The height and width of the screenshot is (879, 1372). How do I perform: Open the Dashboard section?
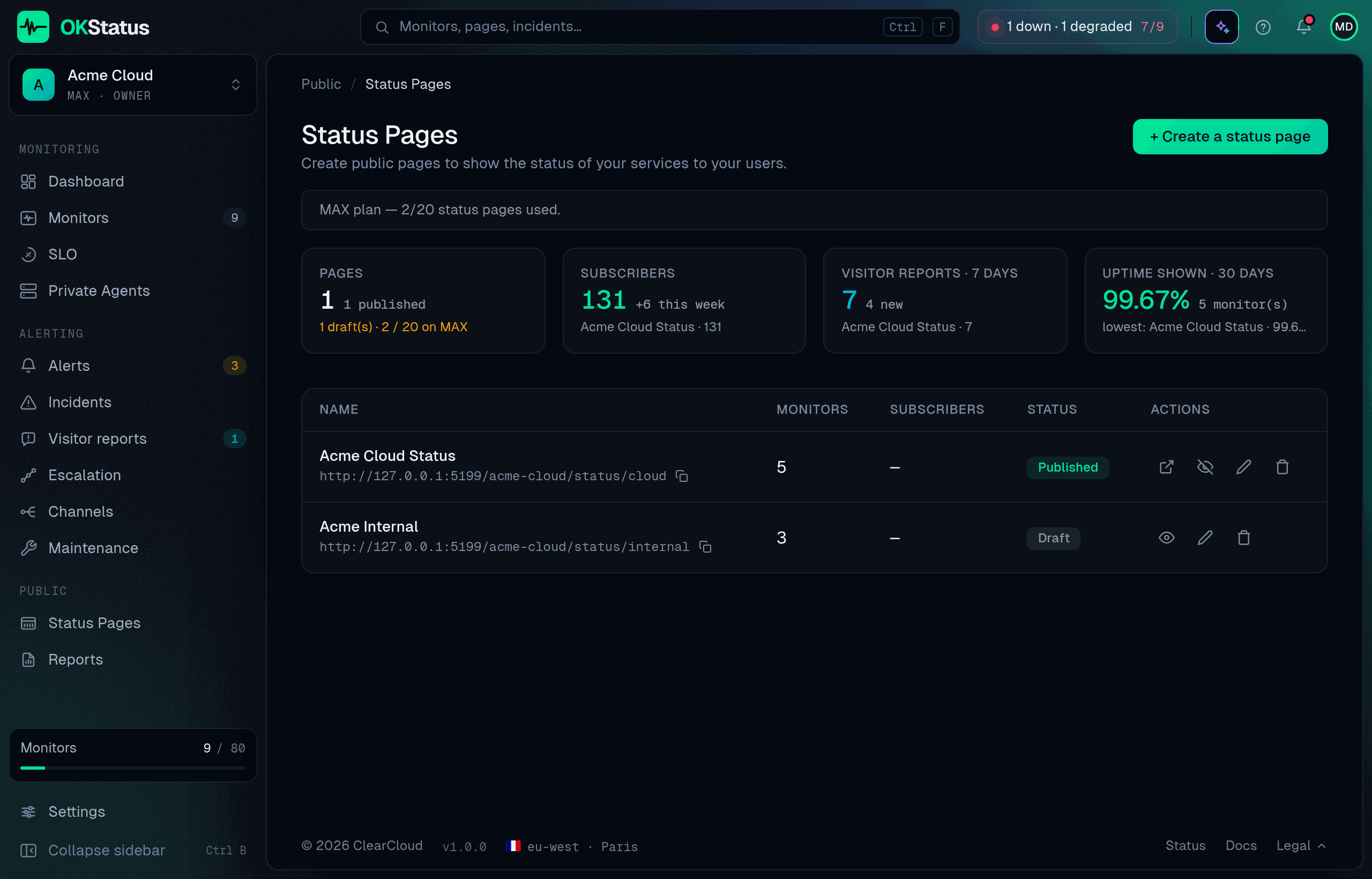pyautogui.click(x=132, y=182)
